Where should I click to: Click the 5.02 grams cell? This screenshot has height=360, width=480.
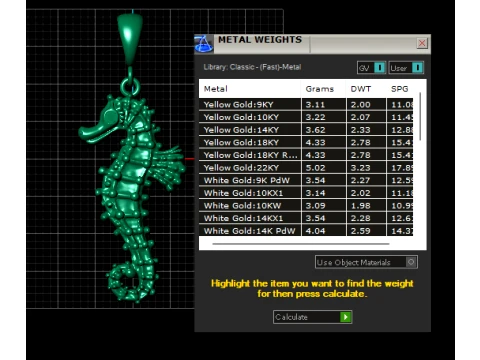coord(323,168)
